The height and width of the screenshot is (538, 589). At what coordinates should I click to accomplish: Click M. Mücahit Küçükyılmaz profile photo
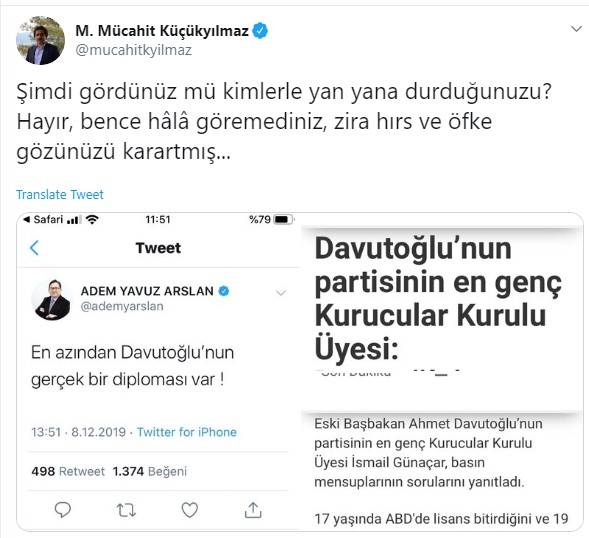(x=40, y=40)
